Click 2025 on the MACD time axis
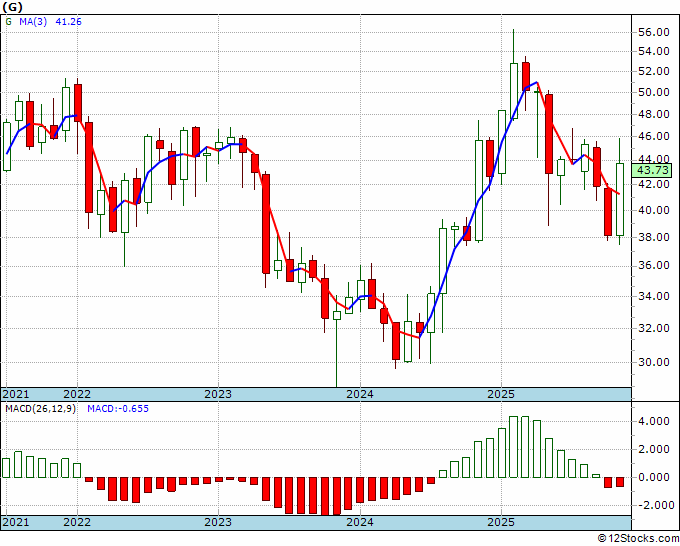 click(501, 522)
